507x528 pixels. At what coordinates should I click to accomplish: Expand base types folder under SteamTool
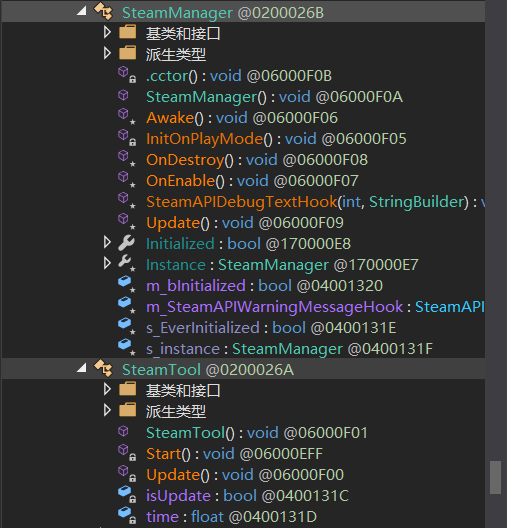point(107,389)
